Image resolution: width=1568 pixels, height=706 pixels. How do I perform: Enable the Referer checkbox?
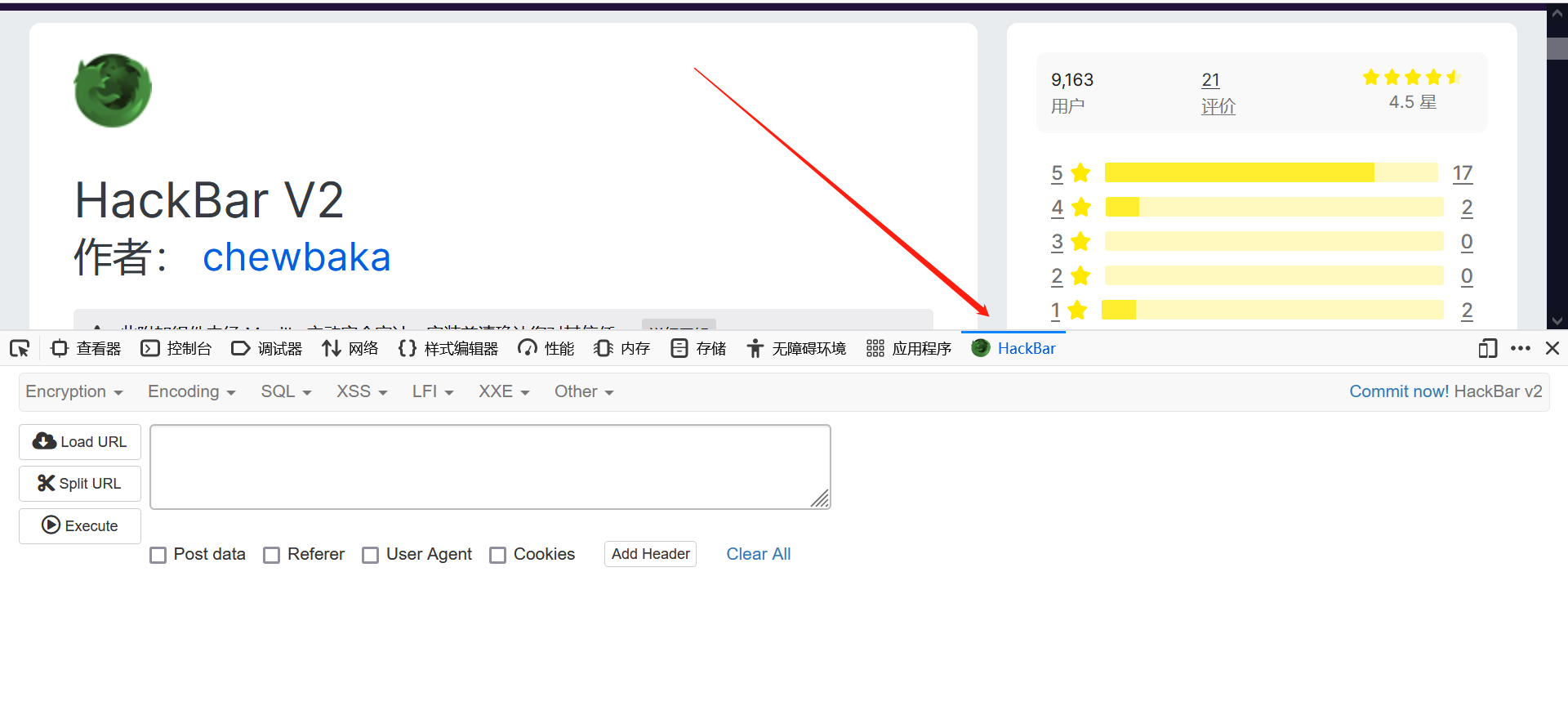click(272, 555)
